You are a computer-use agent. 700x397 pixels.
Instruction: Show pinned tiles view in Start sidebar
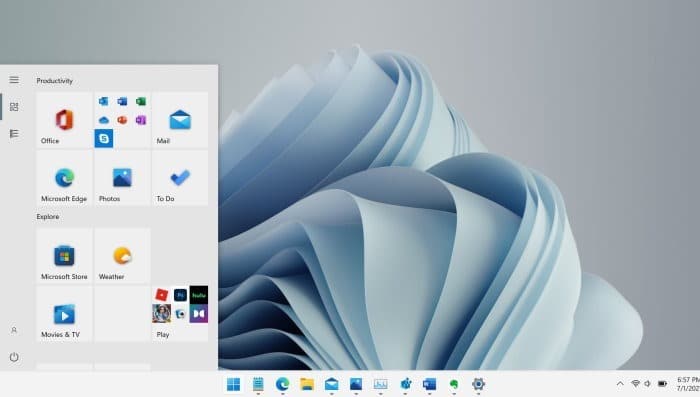(x=14, y=107)
